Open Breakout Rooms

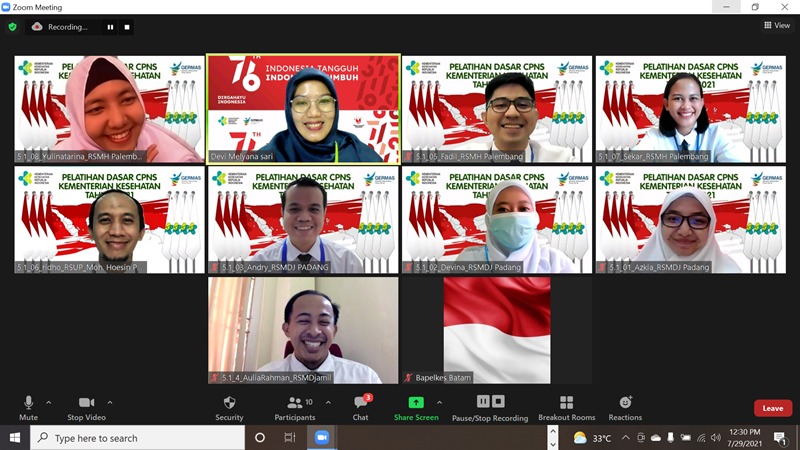click(x=566, y=406)
